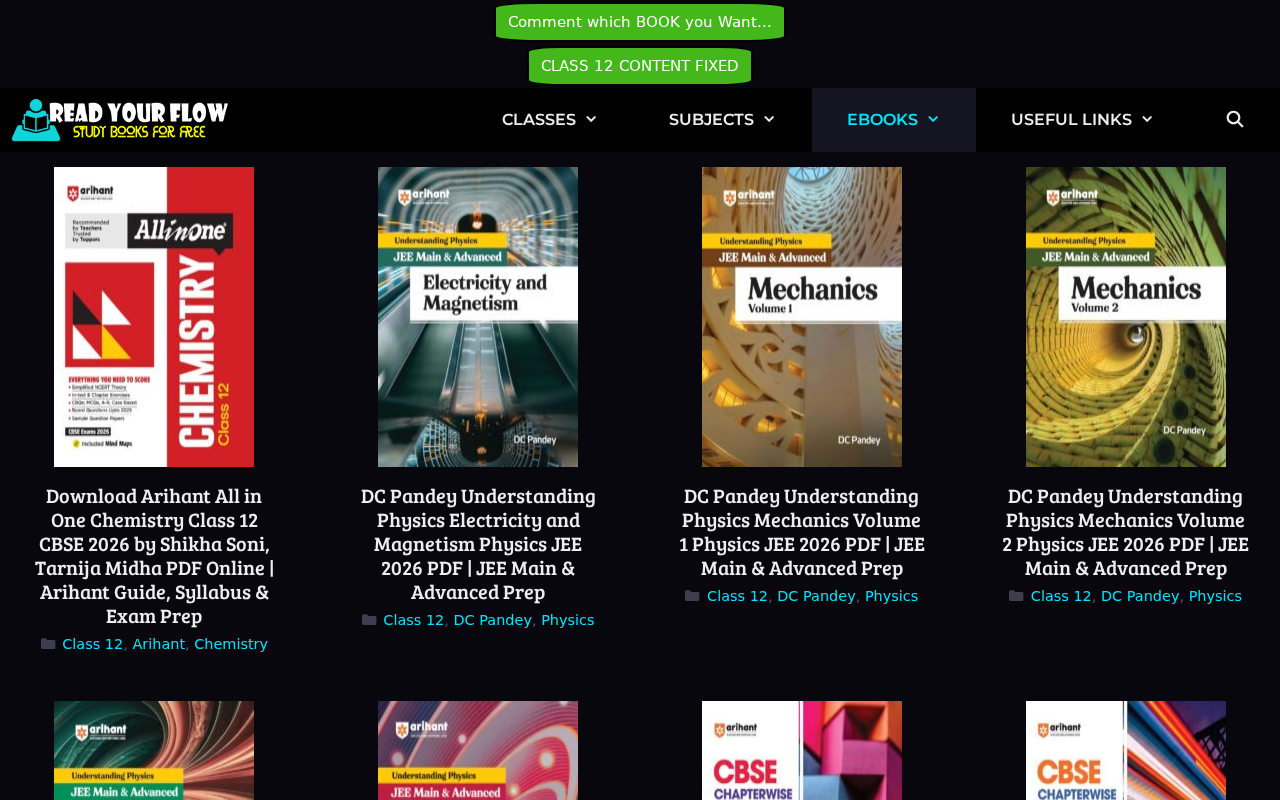Click Class 12 category under Chemistry book
The image size is (1280, 800).
click(x=92, y=644)
